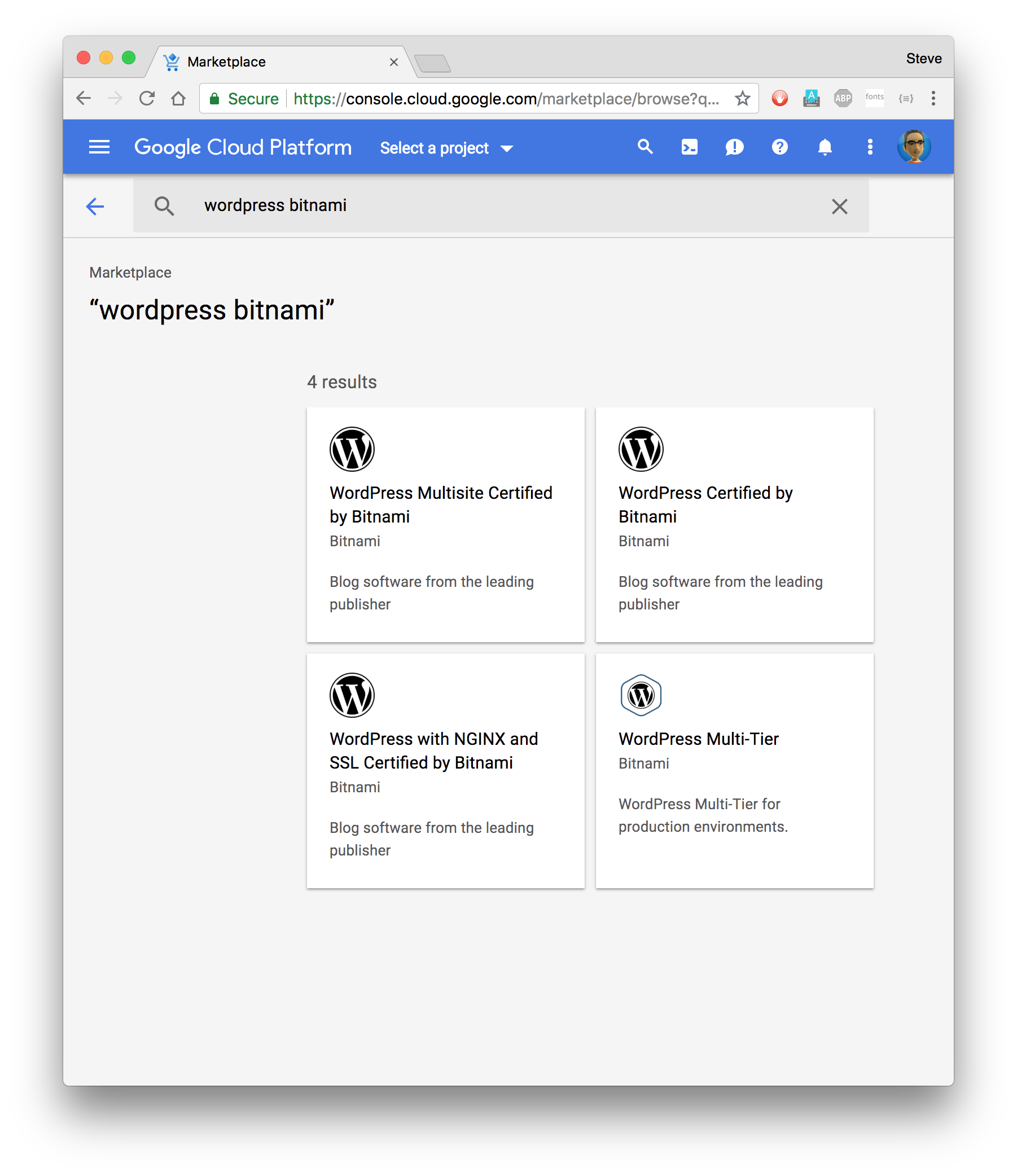The width and height of the screenshot is (1017, 1176).
Task: Expand the Select a project dropdown
Action: click(x=446, y=149)
